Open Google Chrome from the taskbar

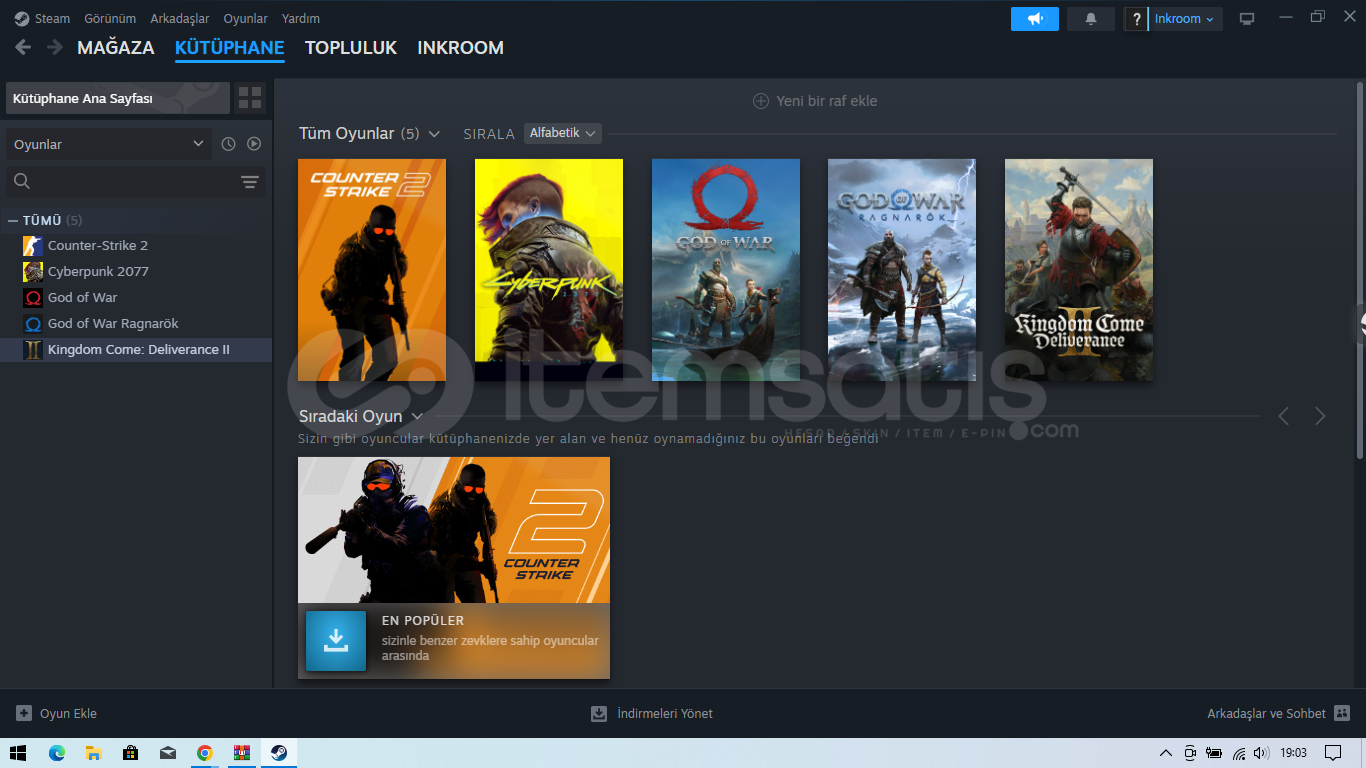point(205,753)
